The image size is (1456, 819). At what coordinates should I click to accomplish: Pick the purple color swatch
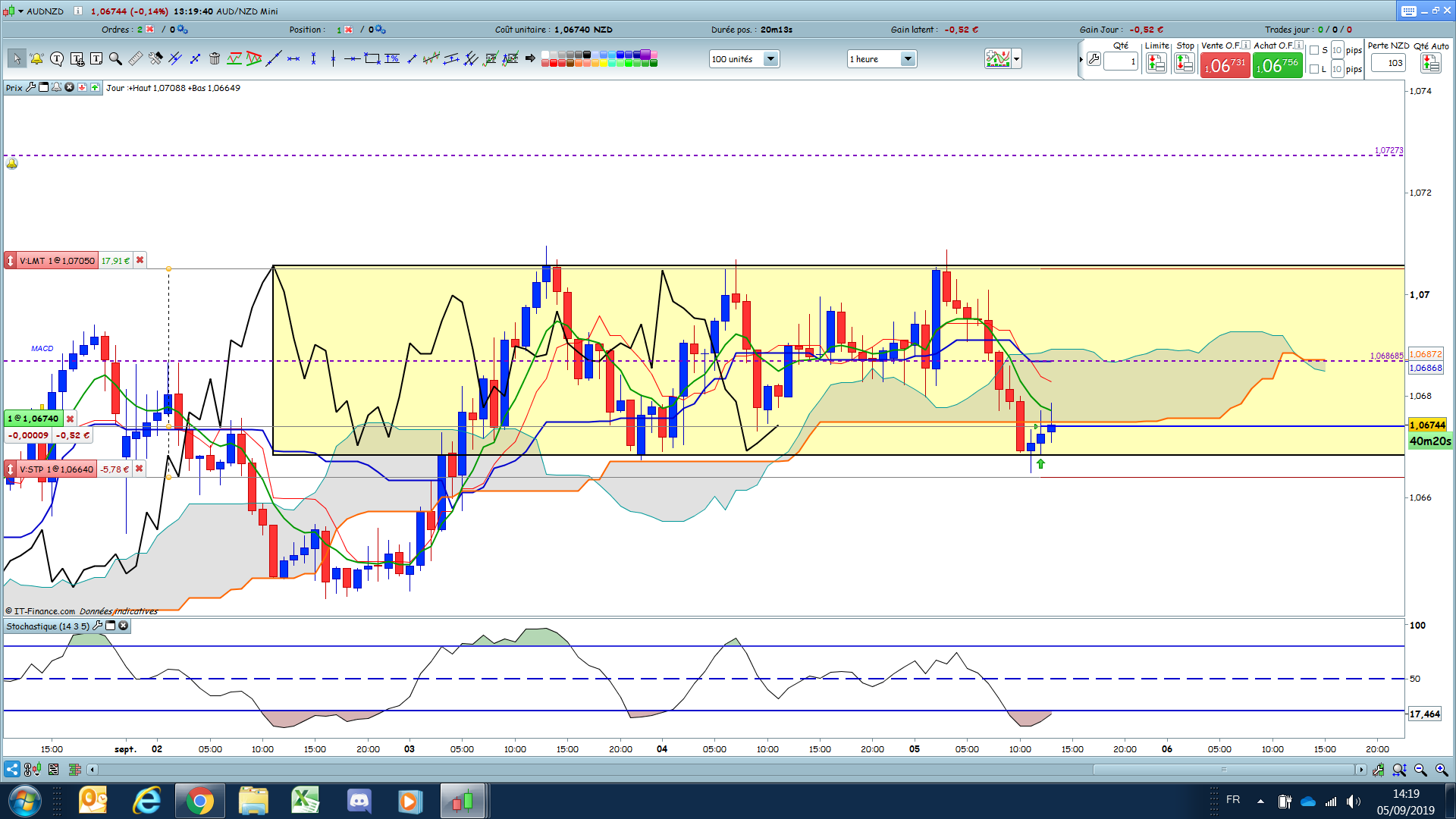pos(645,55)
